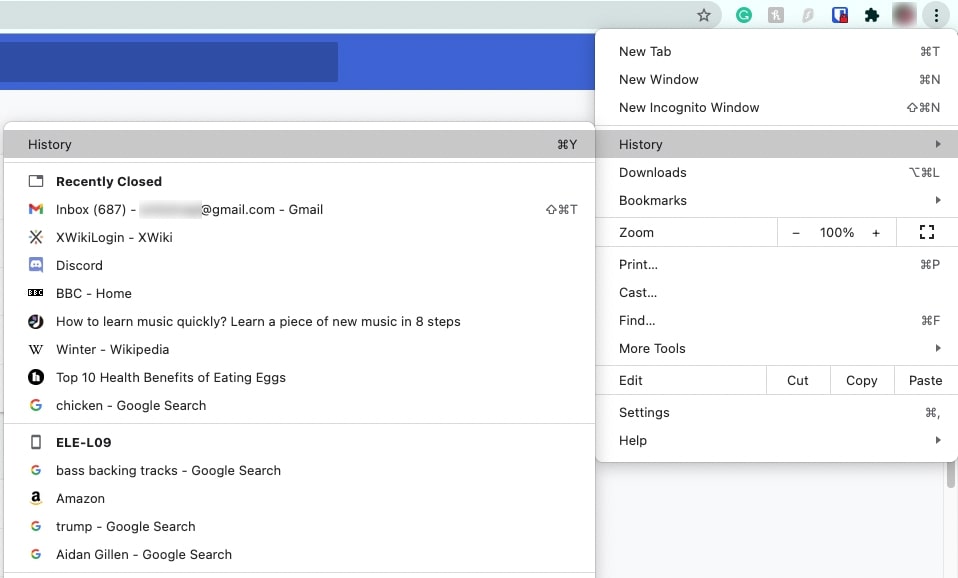Viewport: 958px width, 578px height.
Task: Reopen the Gmail Inbox tab
Action: coord(299,209)
